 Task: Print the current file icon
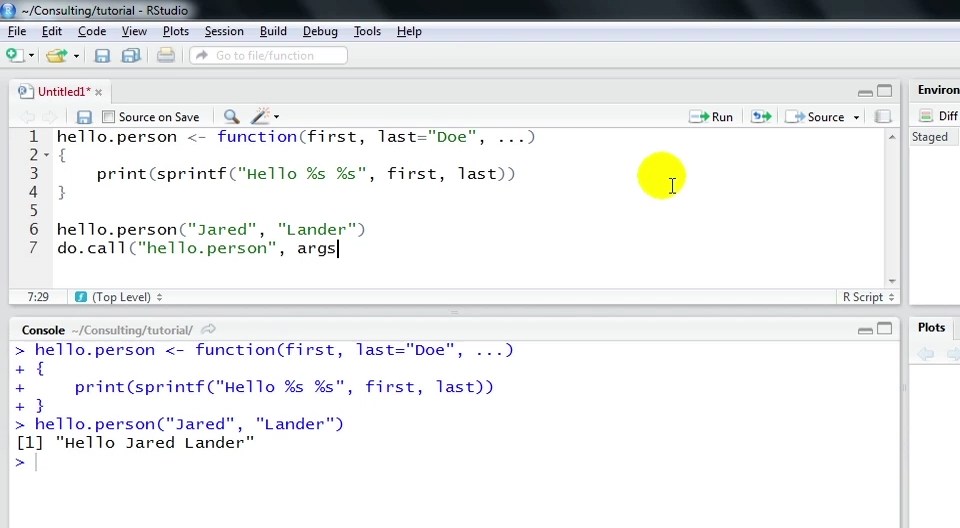pos(165,56)
